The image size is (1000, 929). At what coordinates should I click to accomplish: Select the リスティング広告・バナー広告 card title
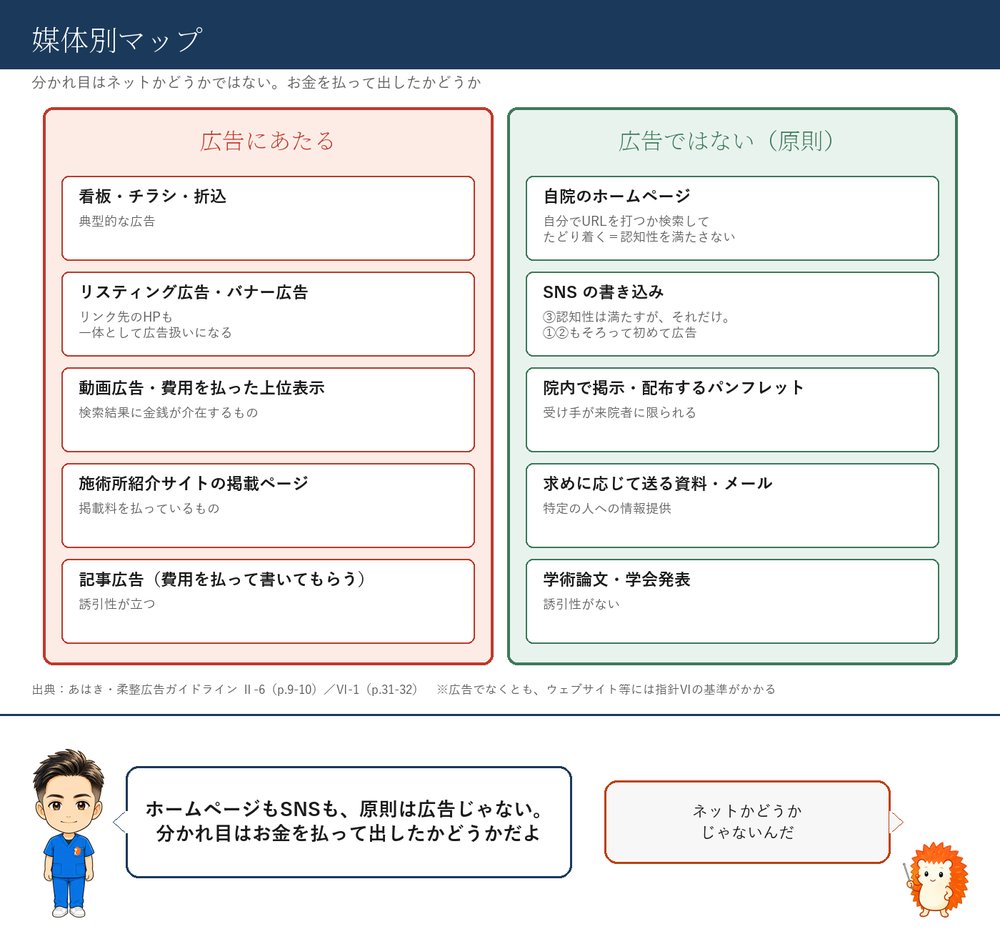(193, 292)
